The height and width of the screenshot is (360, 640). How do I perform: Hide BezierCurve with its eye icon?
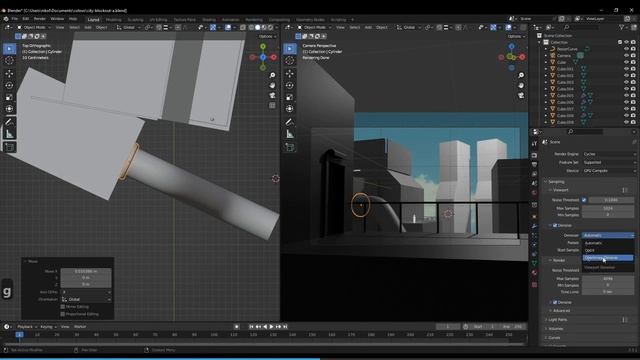point(626,49)
